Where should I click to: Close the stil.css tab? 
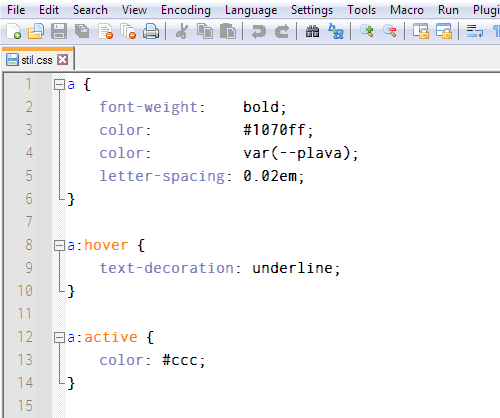click(x=63, y=60)
